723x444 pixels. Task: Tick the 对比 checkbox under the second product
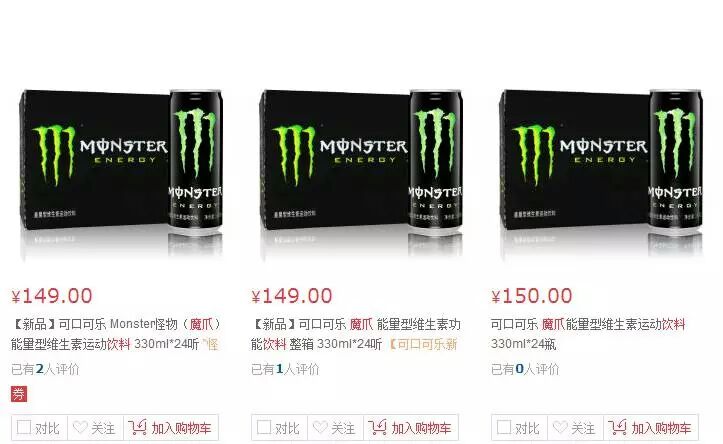coord(264,427)
